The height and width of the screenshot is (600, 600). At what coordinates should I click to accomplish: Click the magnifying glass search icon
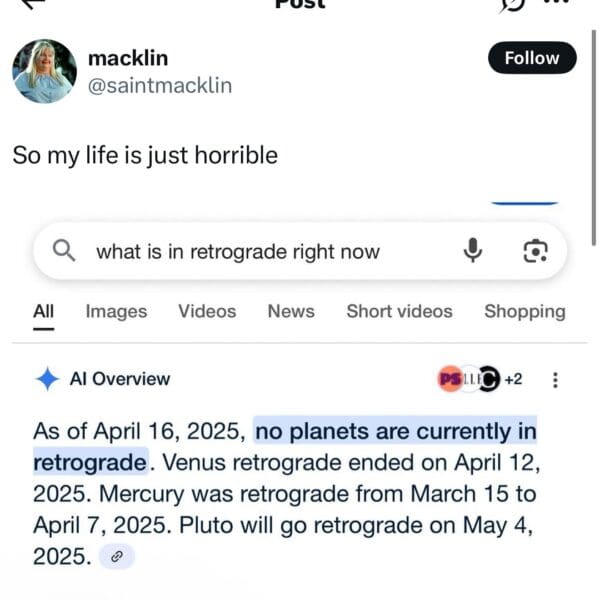coord(64,251)
